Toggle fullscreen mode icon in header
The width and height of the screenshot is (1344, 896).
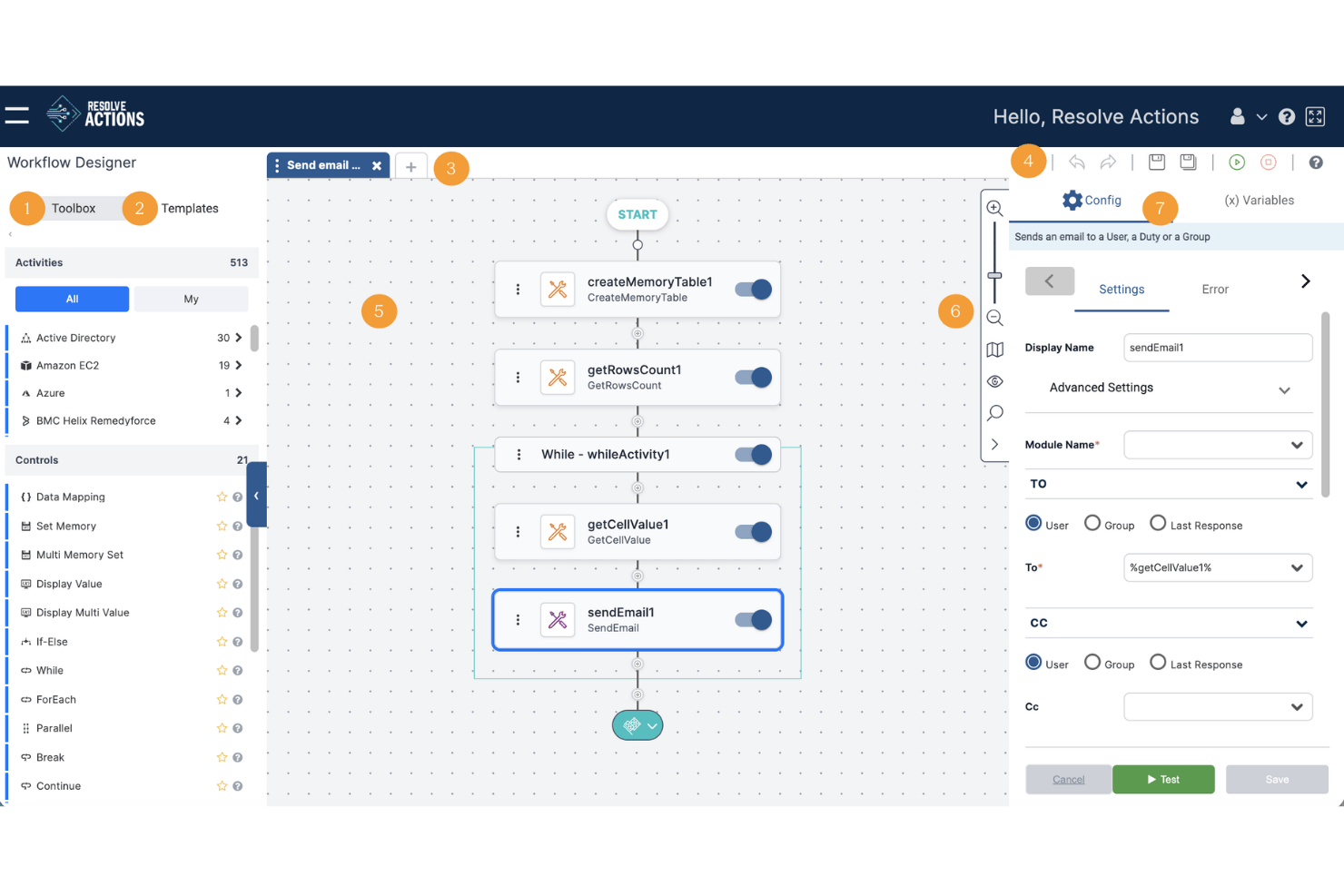pos(1315,116)
